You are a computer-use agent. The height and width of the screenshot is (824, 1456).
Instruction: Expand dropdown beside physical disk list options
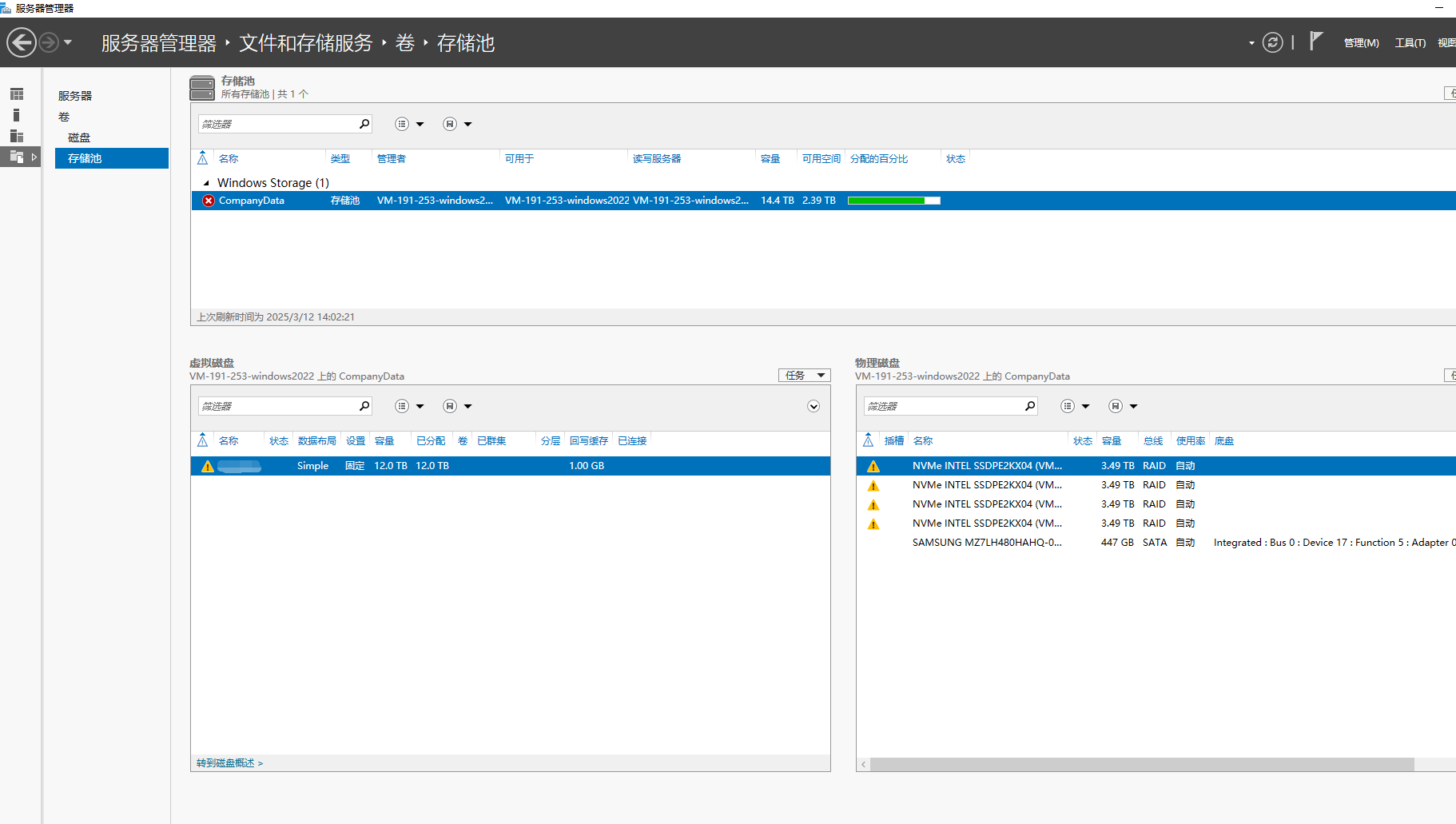(x=1086, y=407)
